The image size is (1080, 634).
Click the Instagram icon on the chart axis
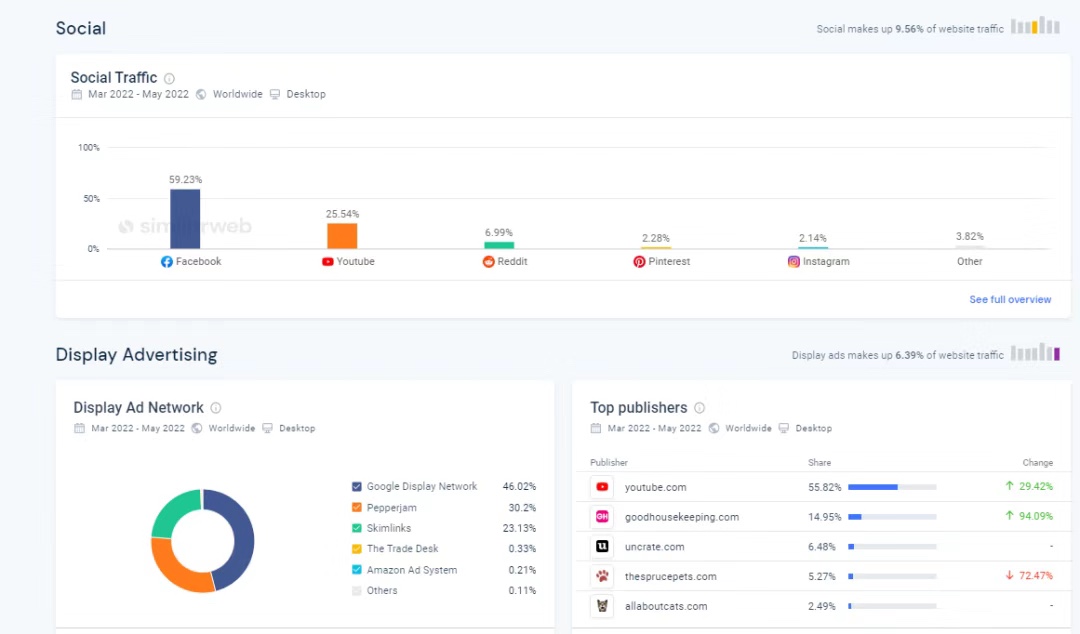point(794,262)
